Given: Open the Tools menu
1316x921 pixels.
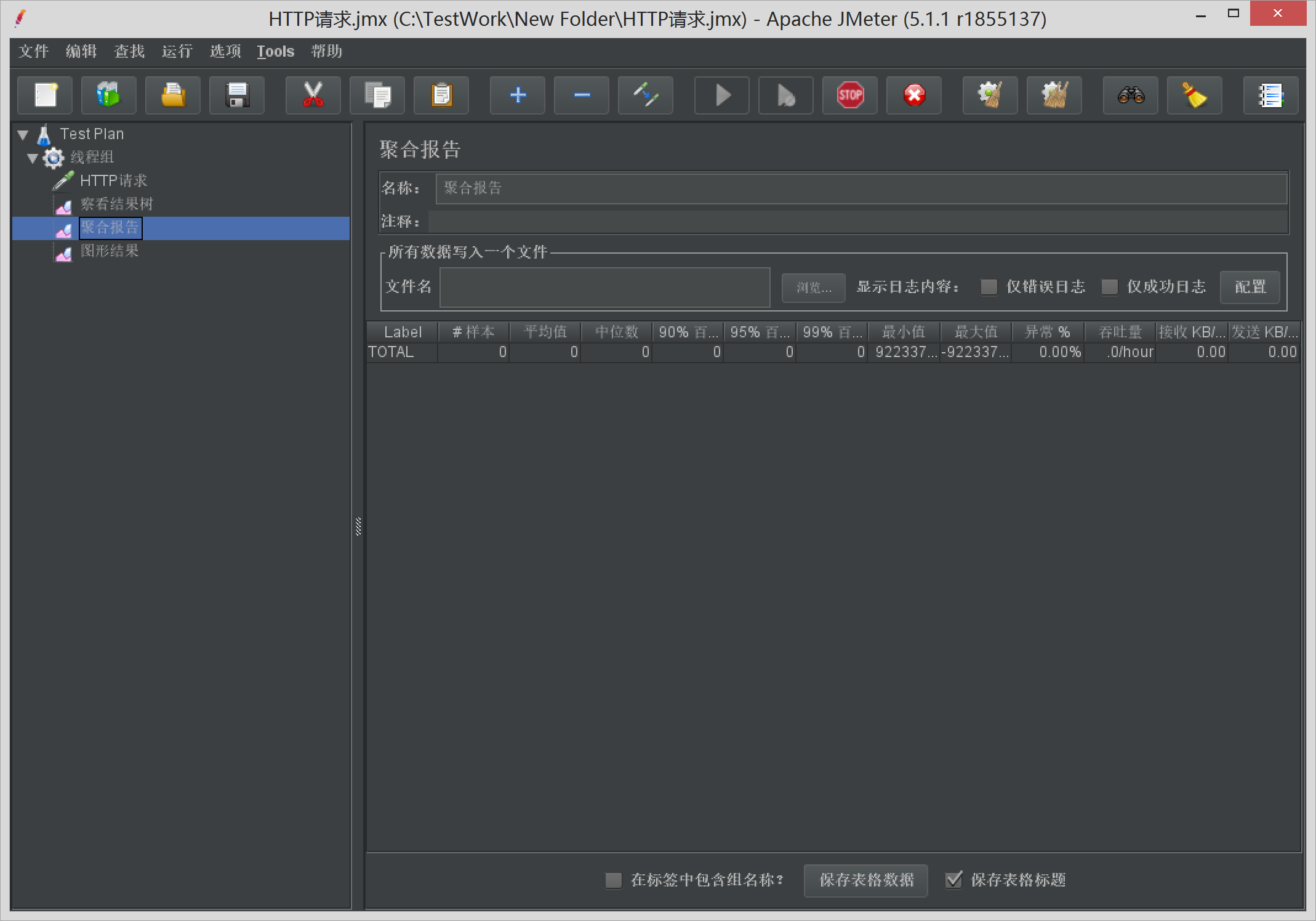Looking at the screenshot, I should [275, 51].
